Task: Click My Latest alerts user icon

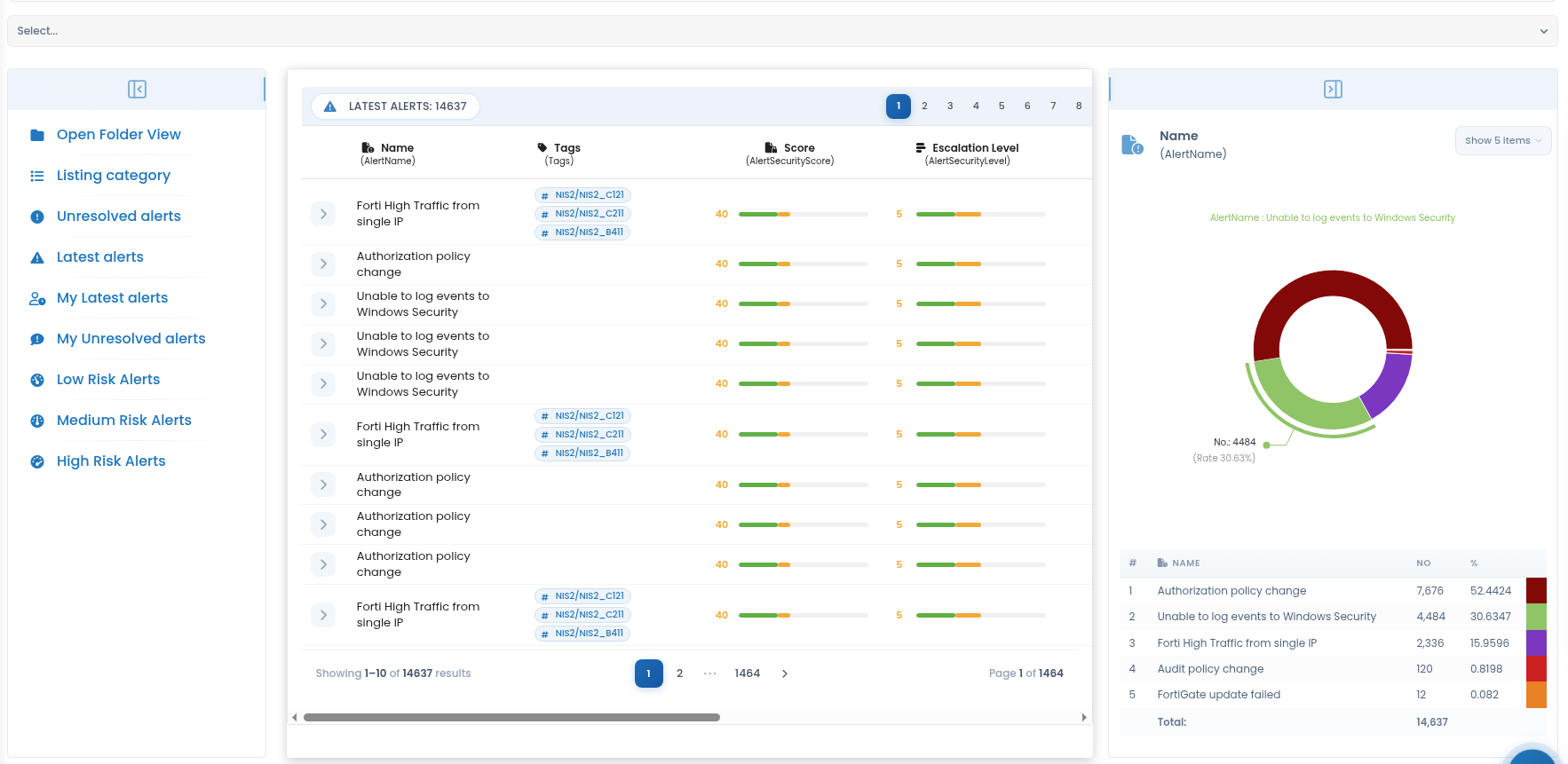Action: pyautogui.click(x=37, y=299)
